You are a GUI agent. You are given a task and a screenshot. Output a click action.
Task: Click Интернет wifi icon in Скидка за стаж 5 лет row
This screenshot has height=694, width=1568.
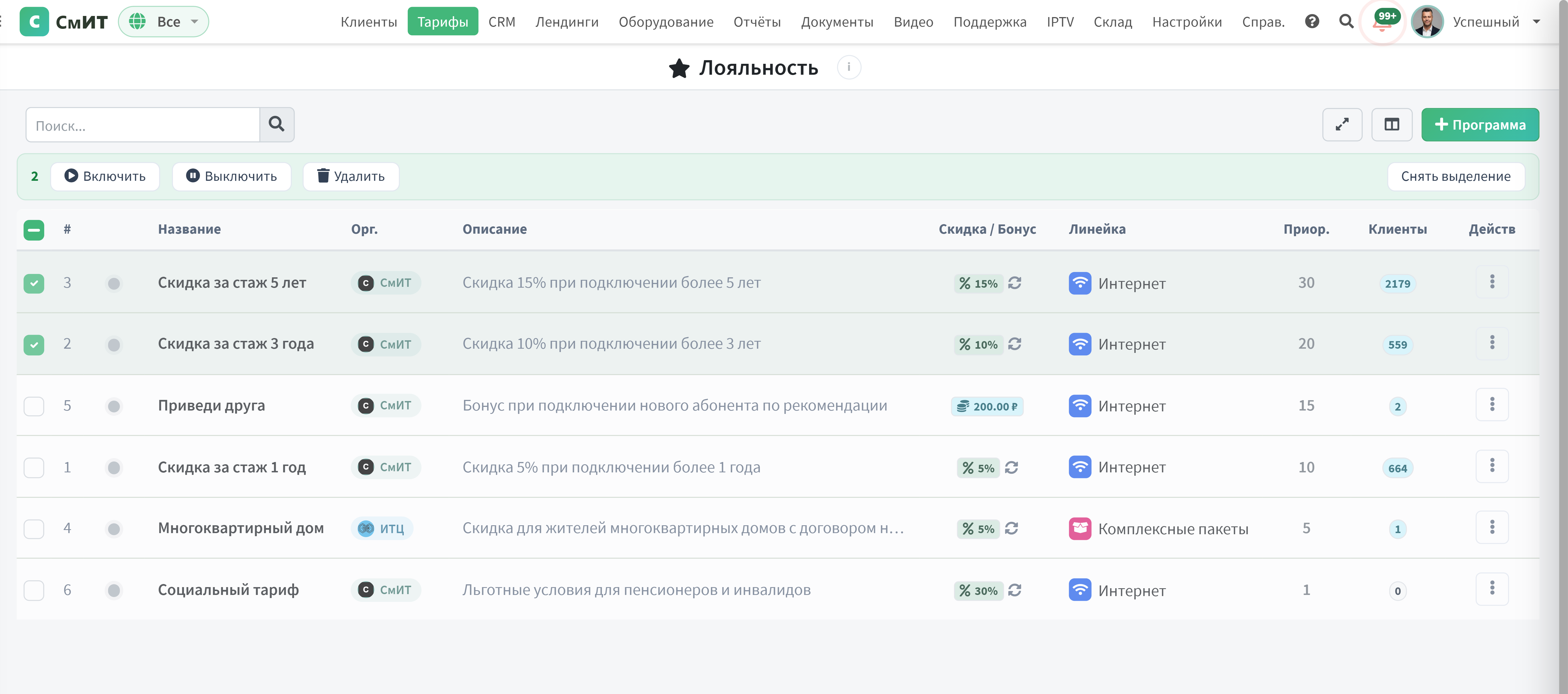1080,283
